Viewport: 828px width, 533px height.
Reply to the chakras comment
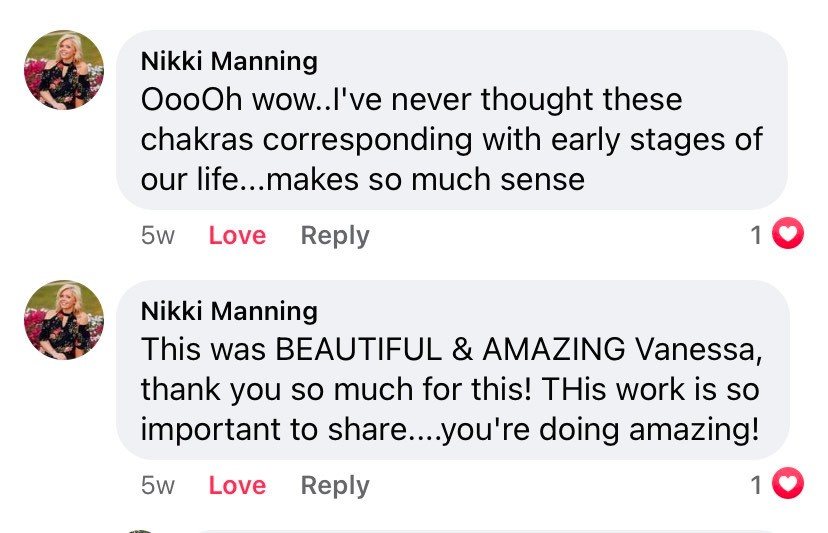(335, 236)
